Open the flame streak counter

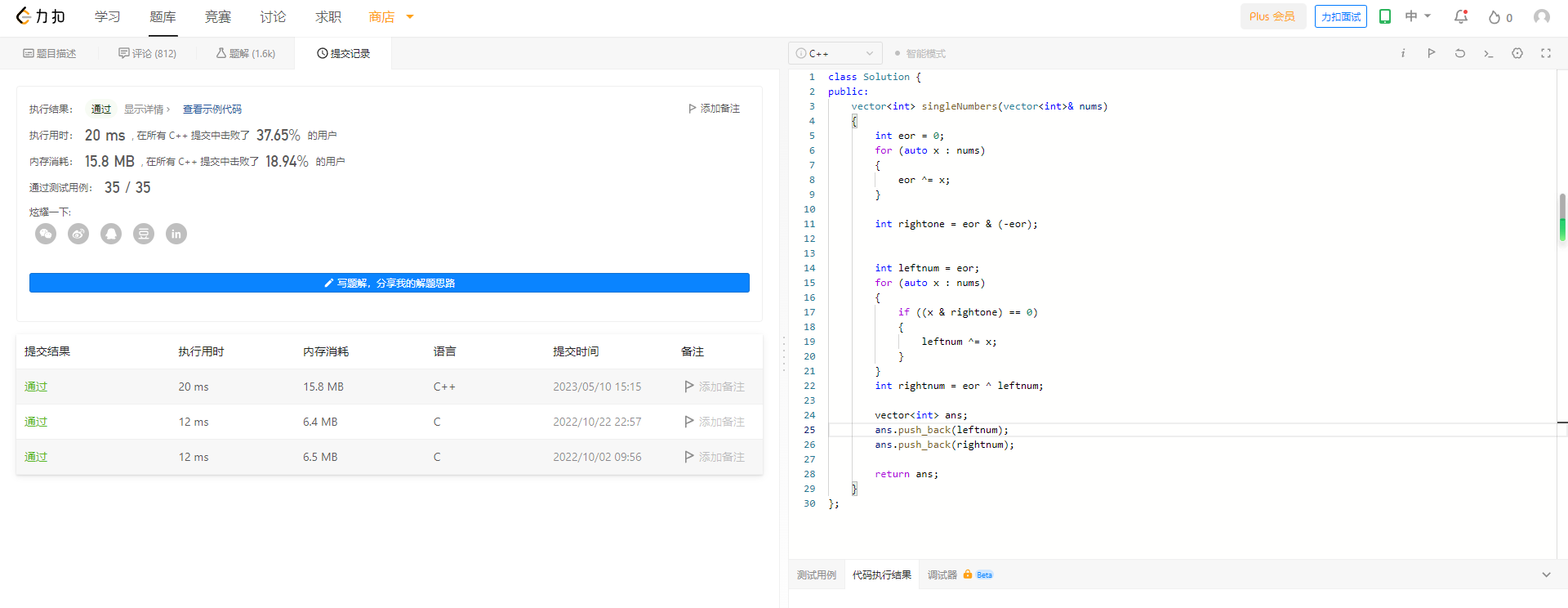(1500, 17)
